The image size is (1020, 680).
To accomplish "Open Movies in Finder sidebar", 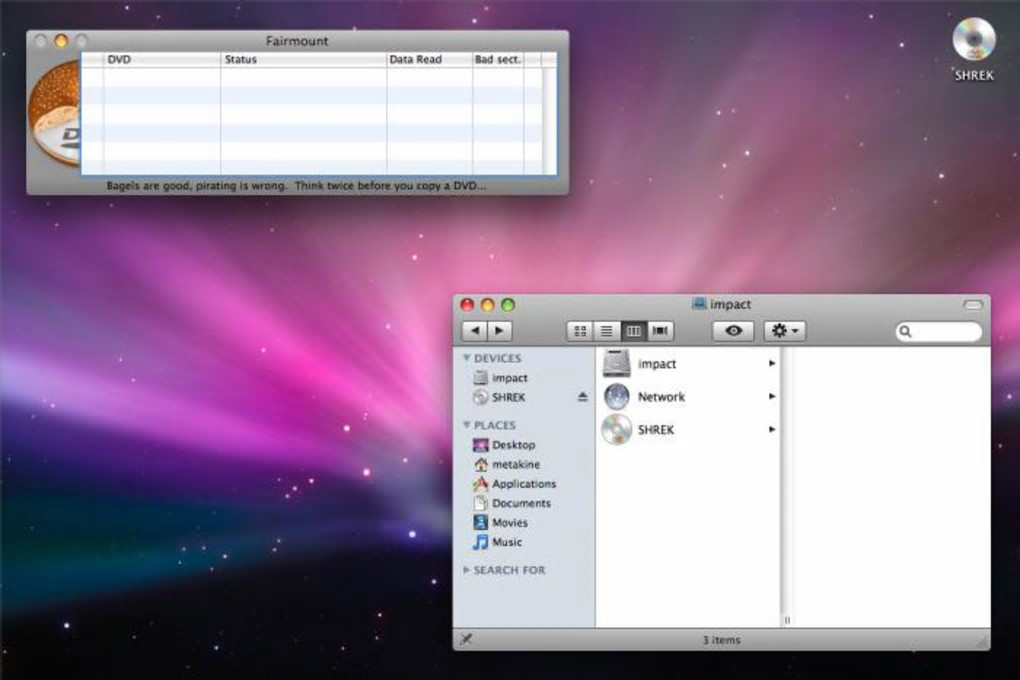I will pyautogui.click(x=500, y=523).
